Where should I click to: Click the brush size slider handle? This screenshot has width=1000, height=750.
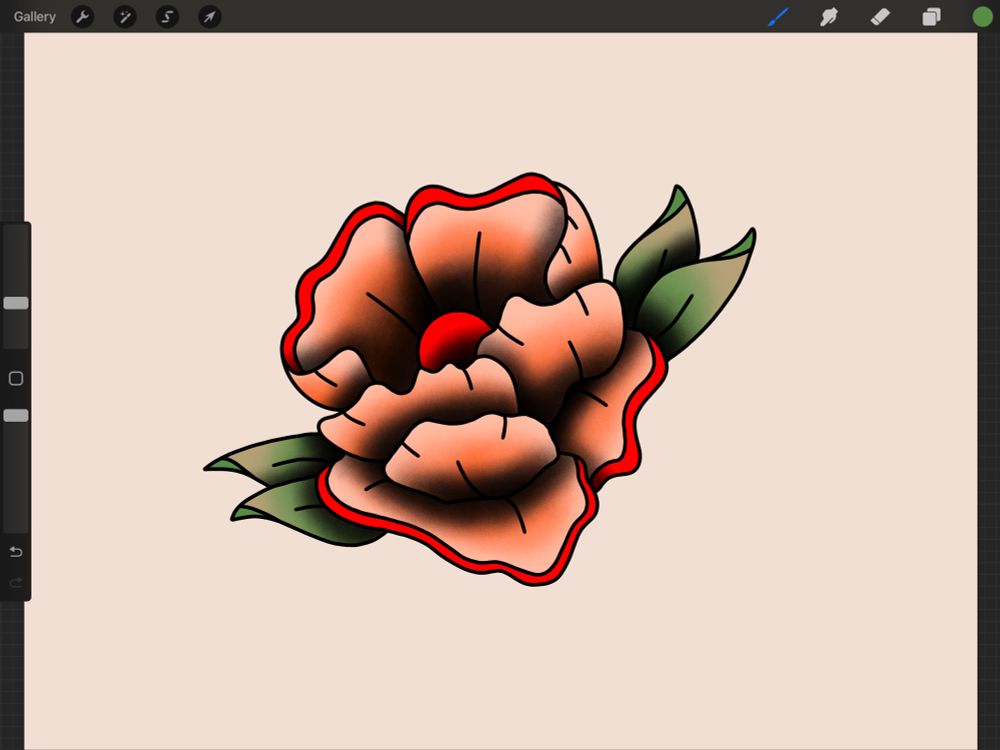[16, 303]
